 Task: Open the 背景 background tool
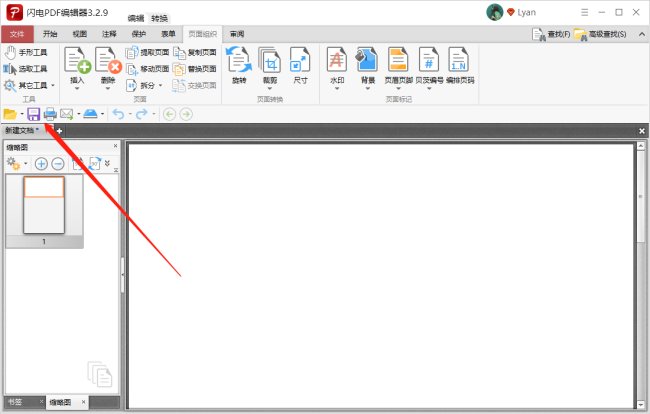(x=367, y=64)
